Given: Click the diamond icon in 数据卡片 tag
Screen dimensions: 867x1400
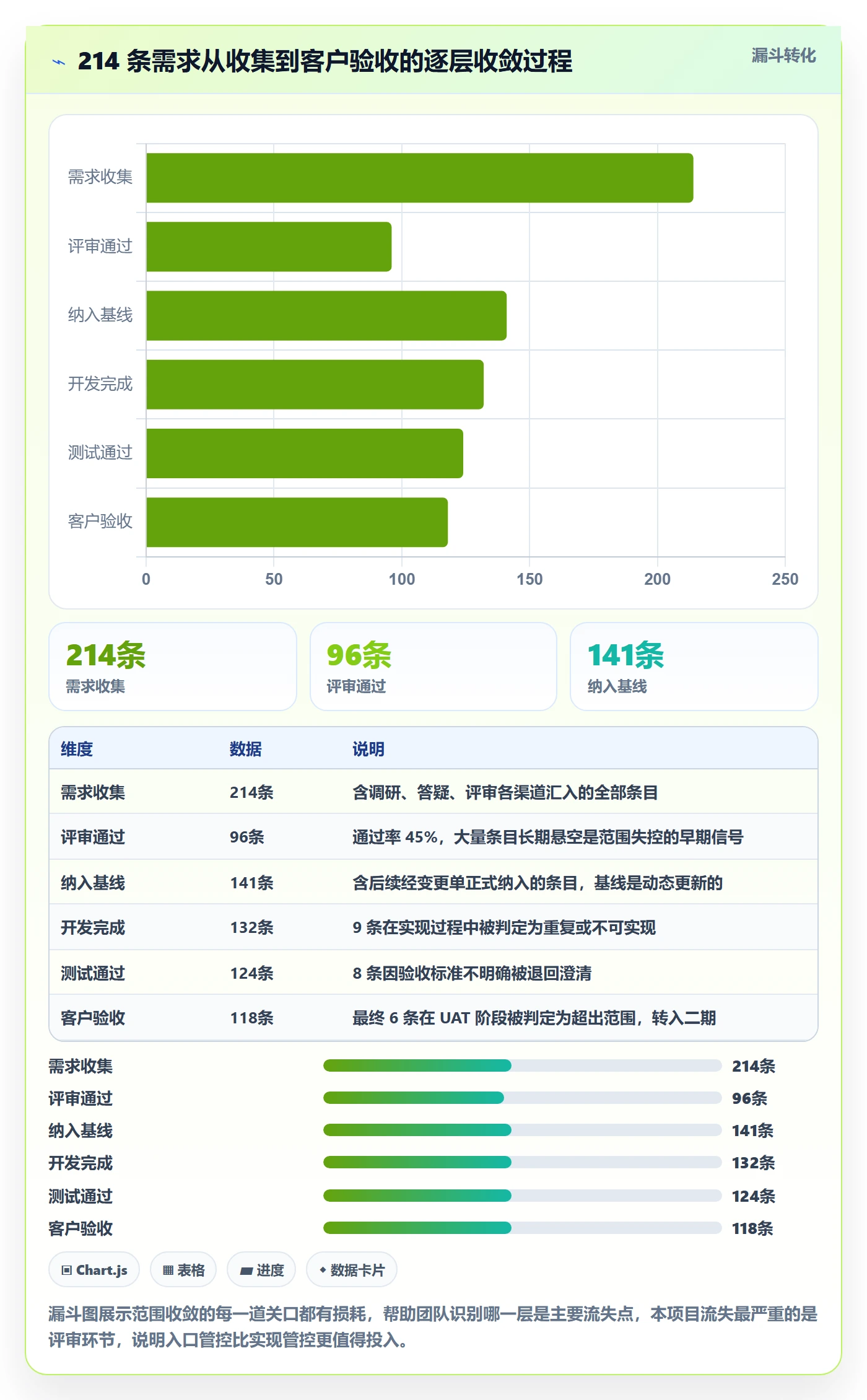Looking at the screenshot, I should (323, 1270).
